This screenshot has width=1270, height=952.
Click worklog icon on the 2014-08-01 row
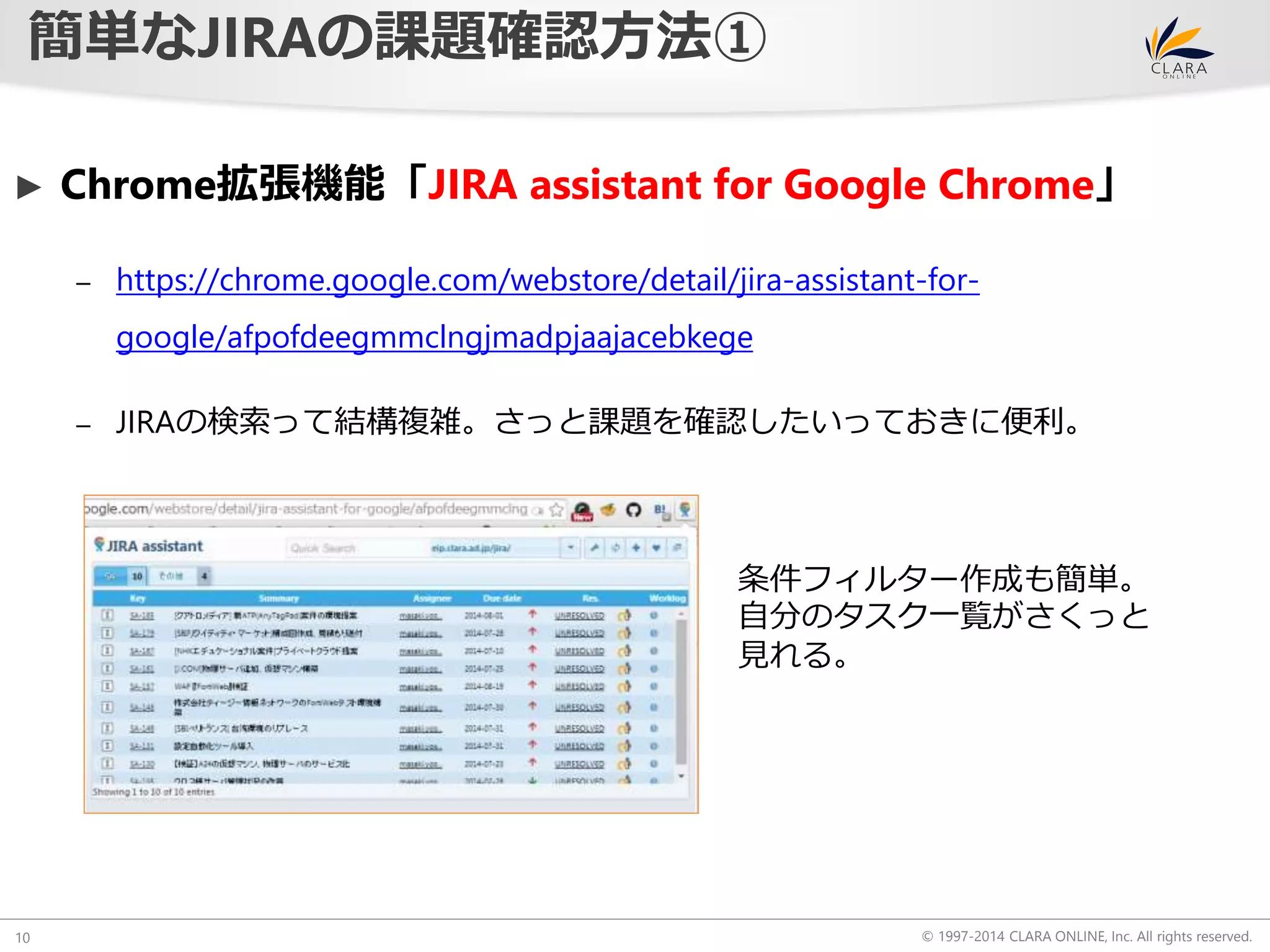click(654, 615)
